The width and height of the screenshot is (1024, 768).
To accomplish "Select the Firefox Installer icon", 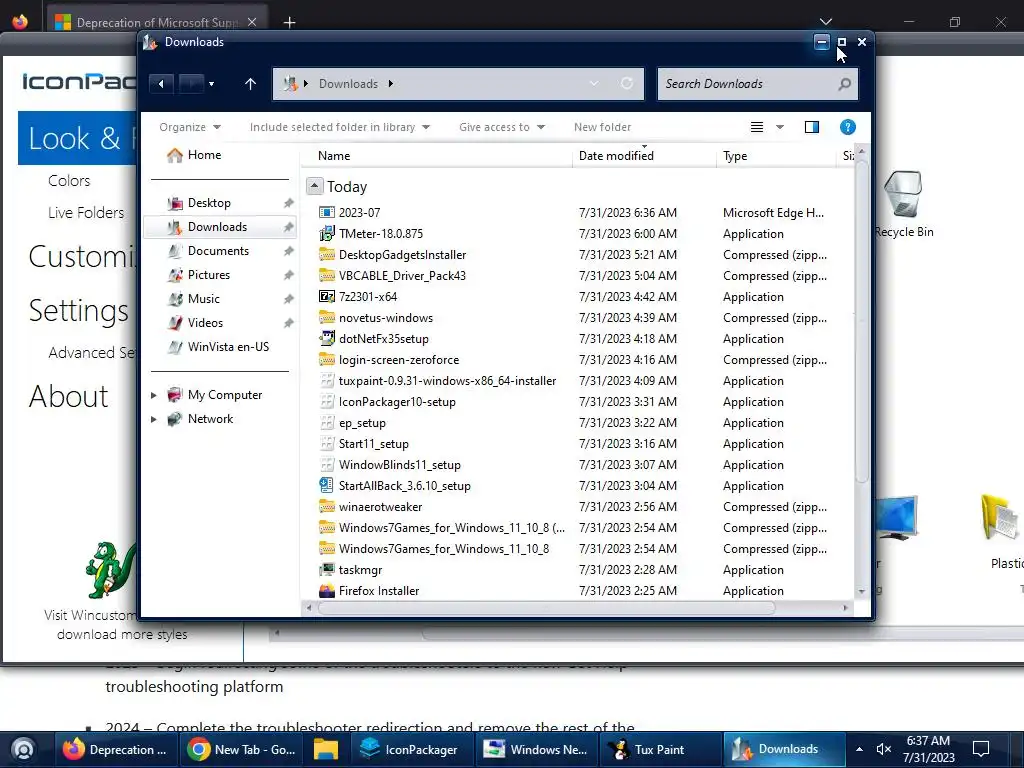I will click(327, 590).
